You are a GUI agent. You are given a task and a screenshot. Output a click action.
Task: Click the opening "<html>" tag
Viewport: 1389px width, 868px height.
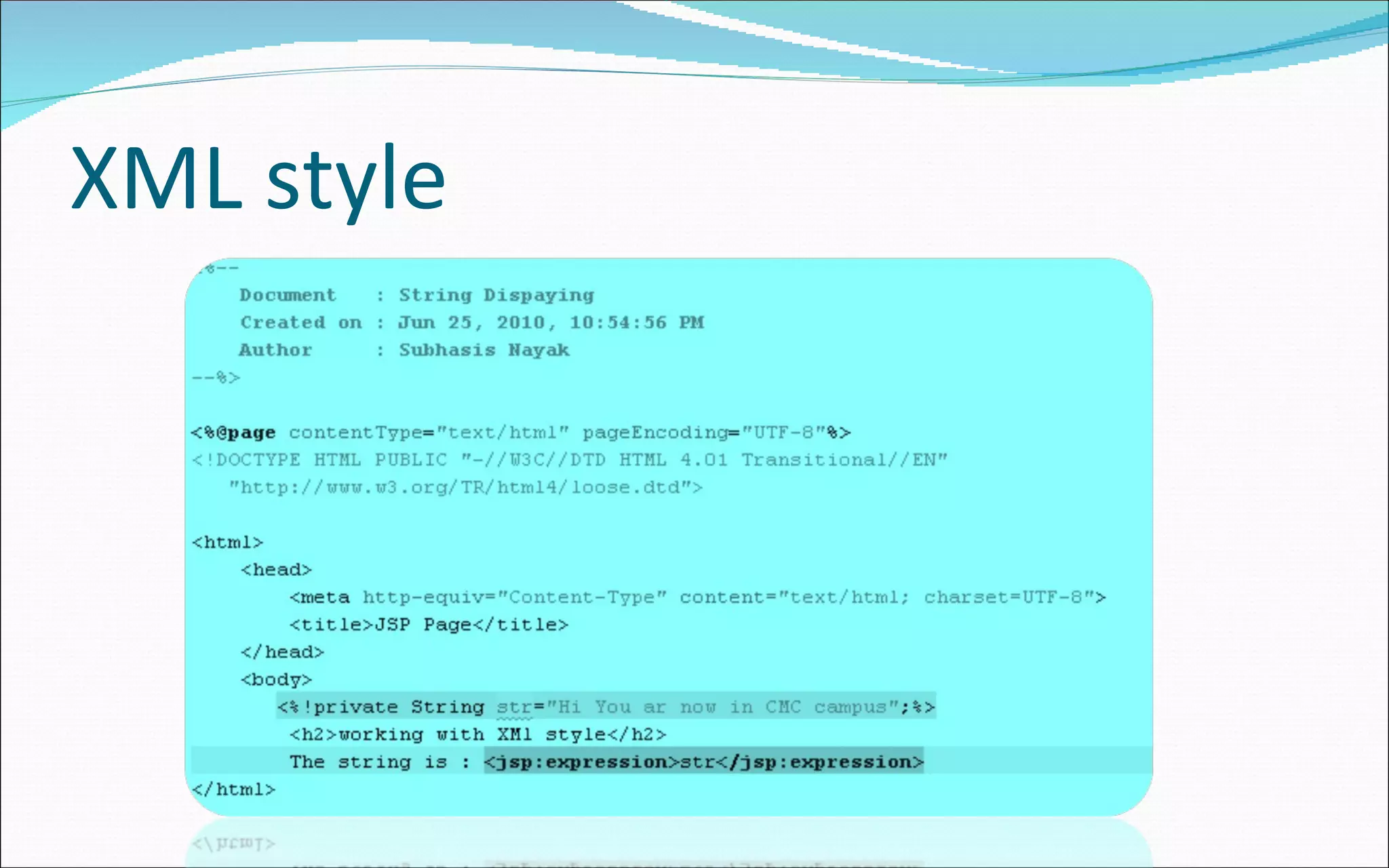[227, 542]
